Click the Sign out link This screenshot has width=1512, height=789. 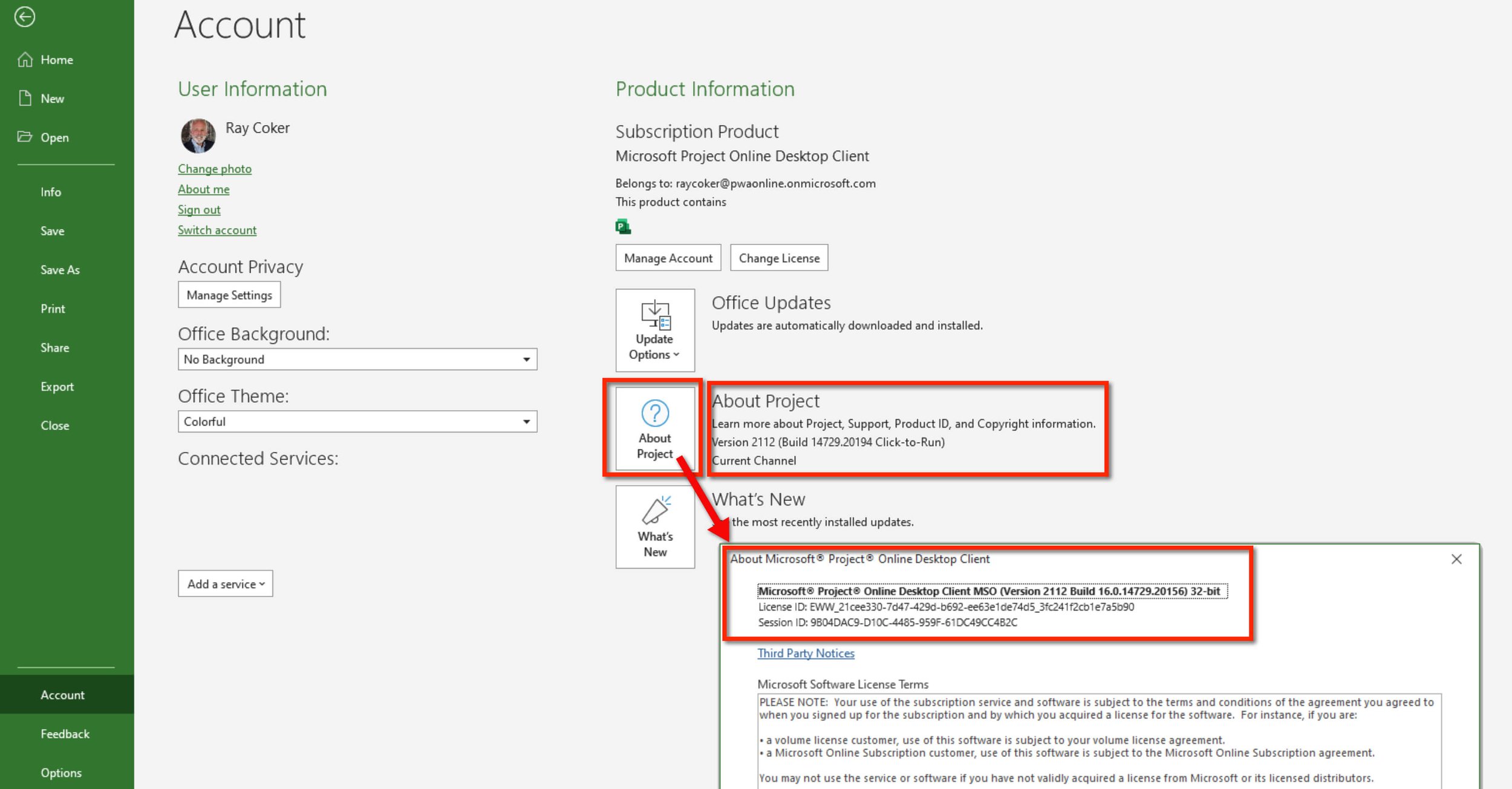pyautogui.click(x=199, y=210)
